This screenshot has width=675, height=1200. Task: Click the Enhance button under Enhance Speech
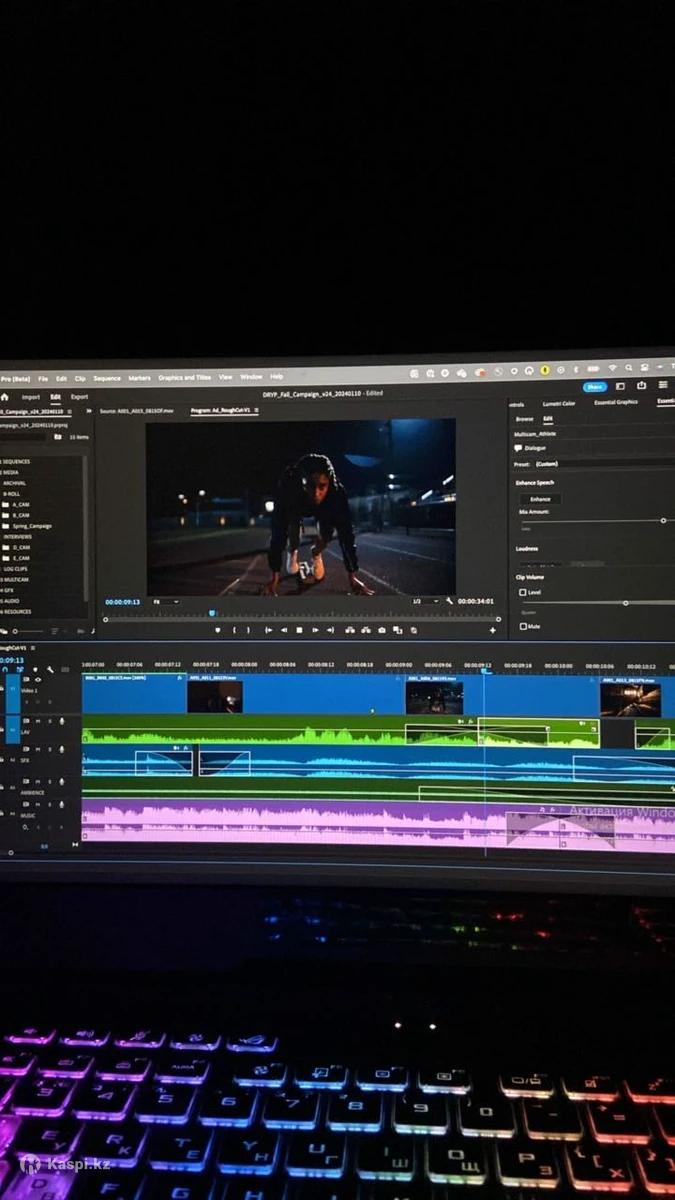[540, 498]
